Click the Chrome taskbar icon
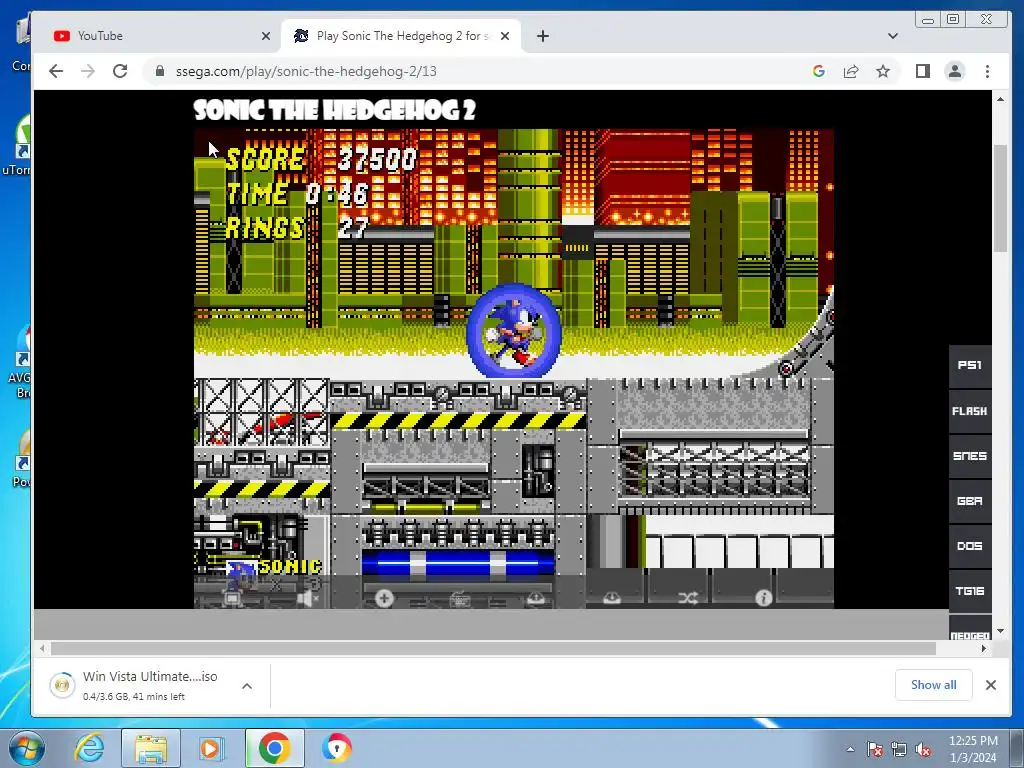This screenshot has height=768, width=1024. point(274,748)
